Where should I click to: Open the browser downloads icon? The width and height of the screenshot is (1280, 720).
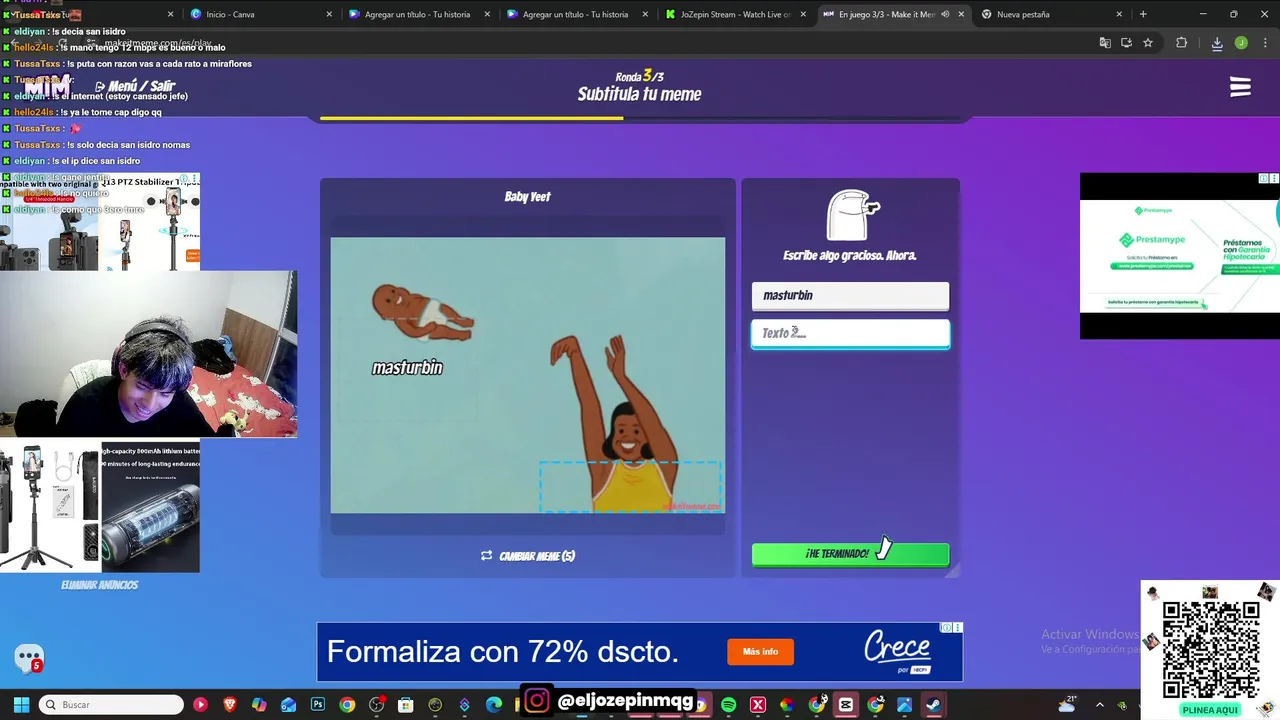click(1217, 43)
